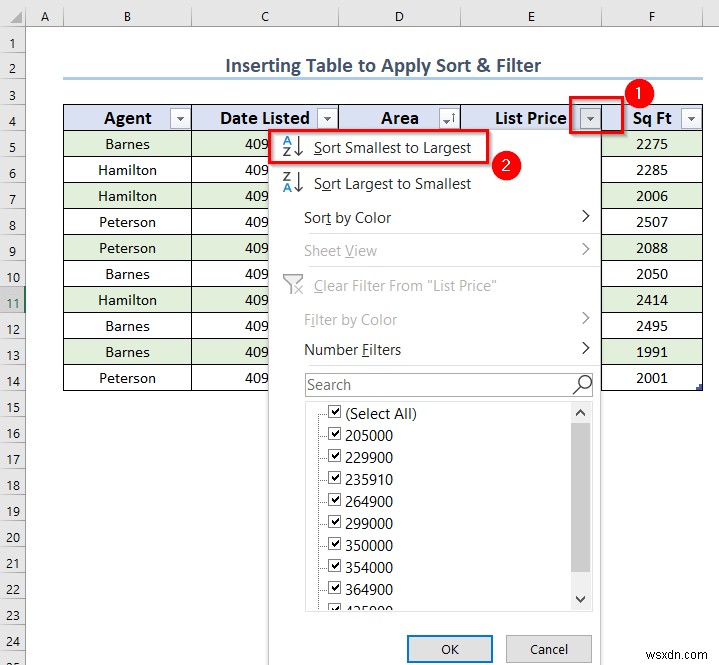Click cell with Sq Ft value 1991

[652, 352]
